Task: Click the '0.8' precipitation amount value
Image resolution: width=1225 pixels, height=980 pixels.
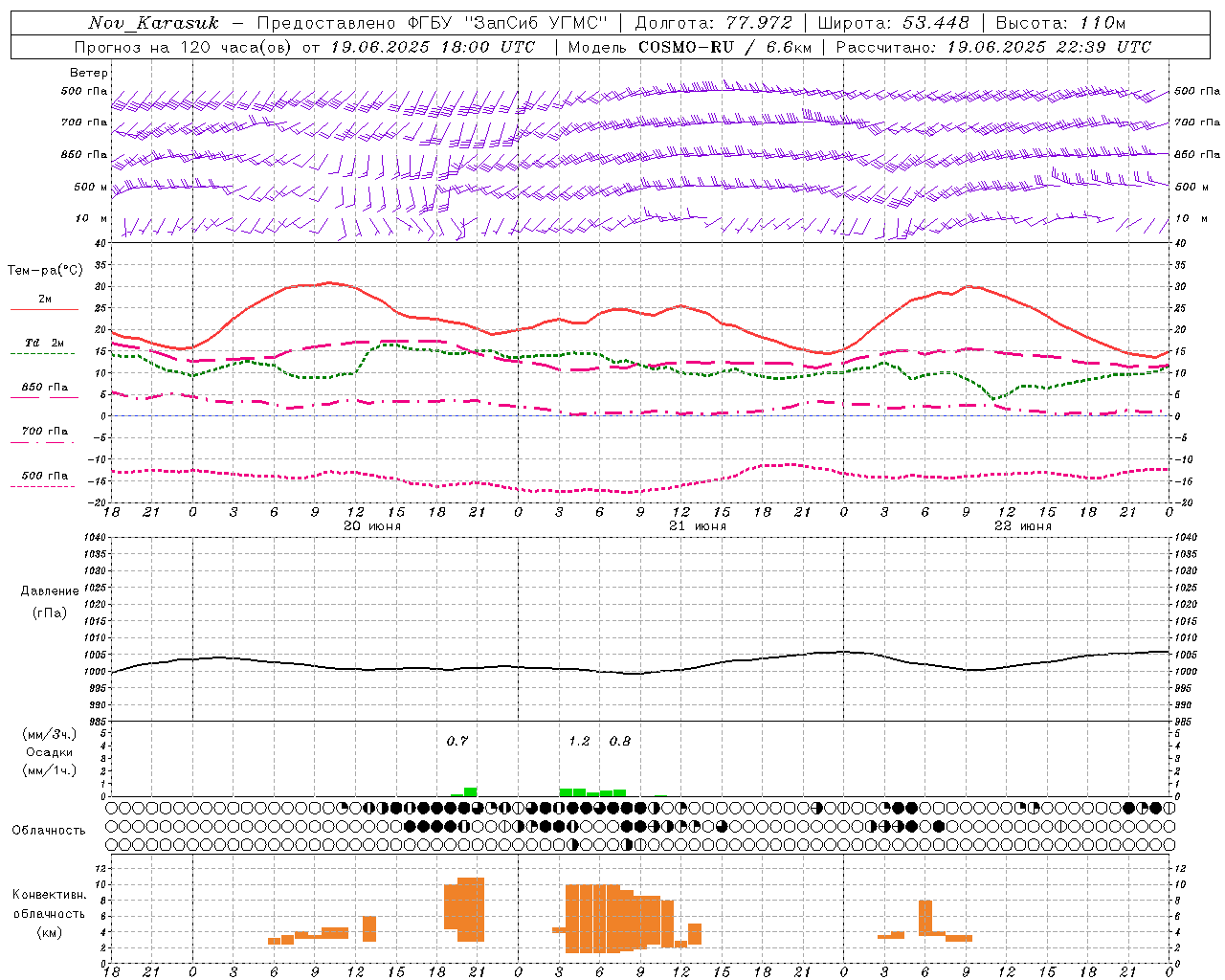Action: pyautogui.click(x=620, y=741)
